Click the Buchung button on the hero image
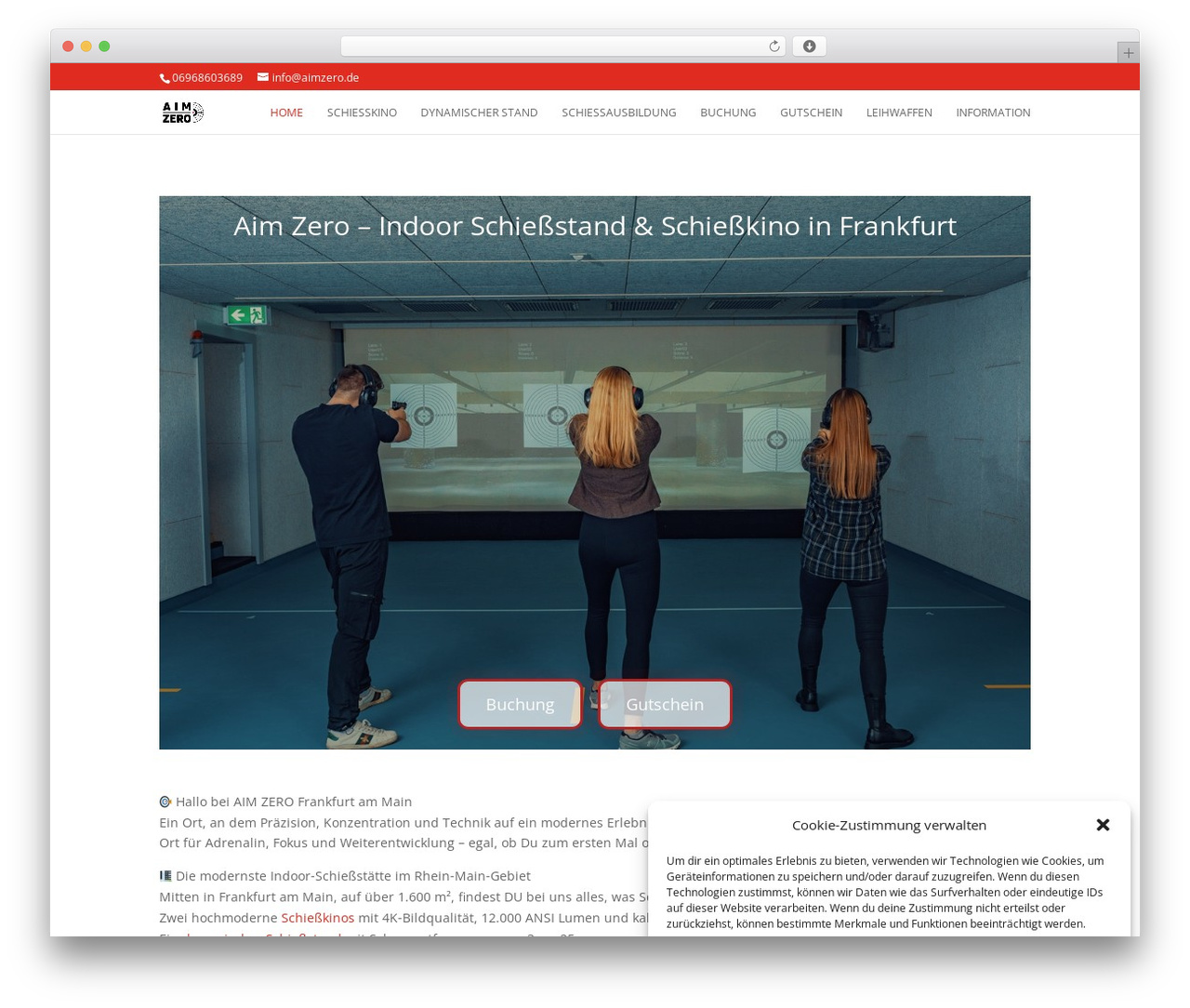This screenshot has width=1190, height=1008. (x=520, y=704)
